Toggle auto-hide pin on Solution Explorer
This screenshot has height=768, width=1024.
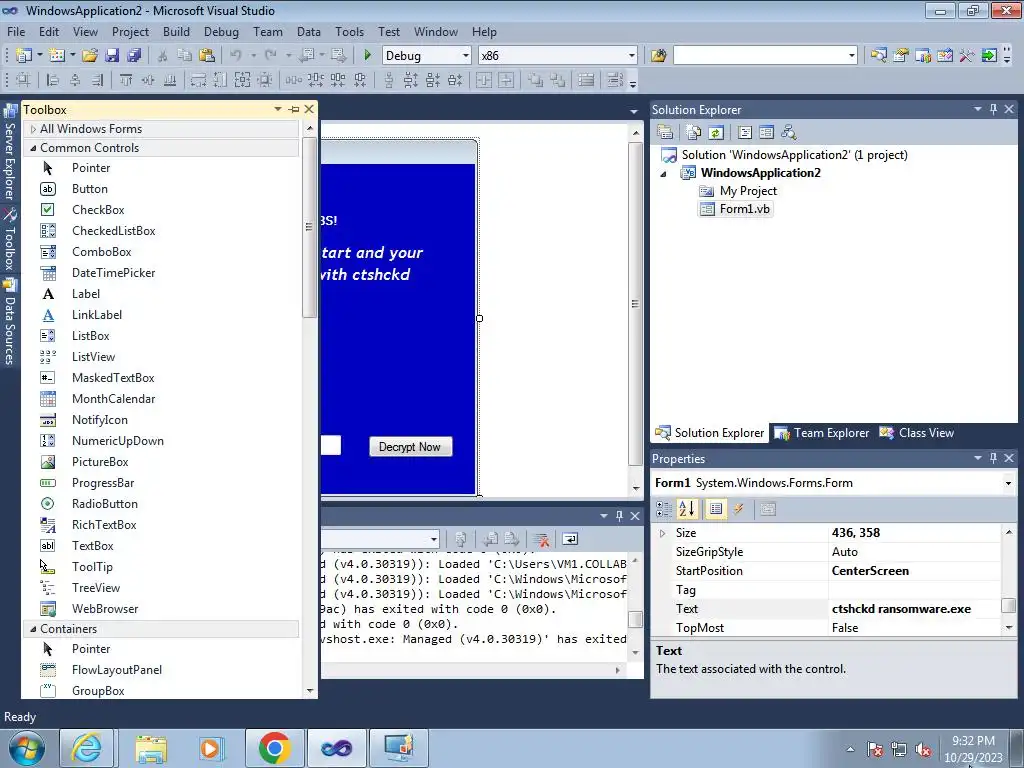coord(993,109)
